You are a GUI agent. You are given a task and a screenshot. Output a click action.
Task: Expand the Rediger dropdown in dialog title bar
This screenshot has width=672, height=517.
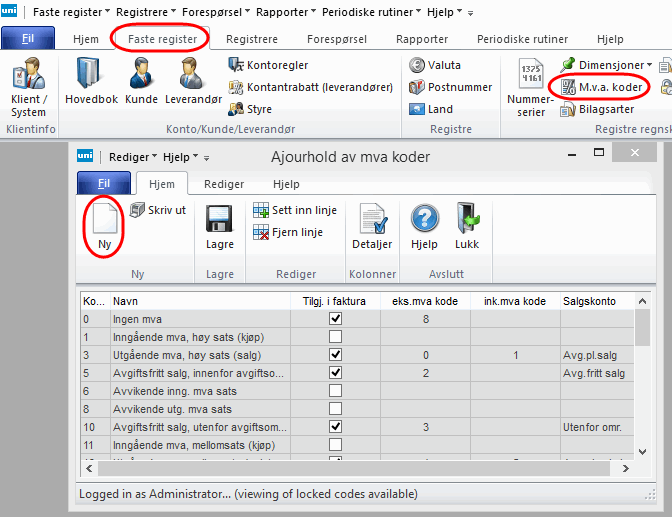[x=133, y=158]
